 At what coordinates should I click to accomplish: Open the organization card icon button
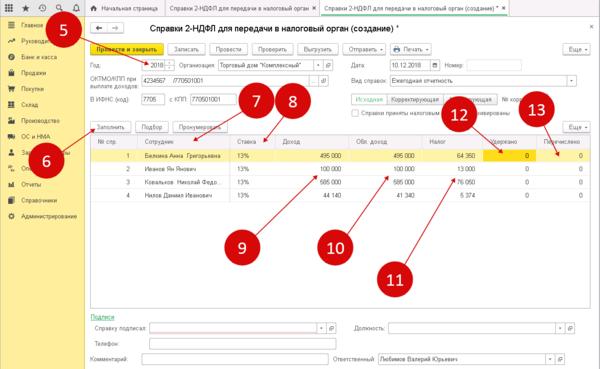pos(328,65)
